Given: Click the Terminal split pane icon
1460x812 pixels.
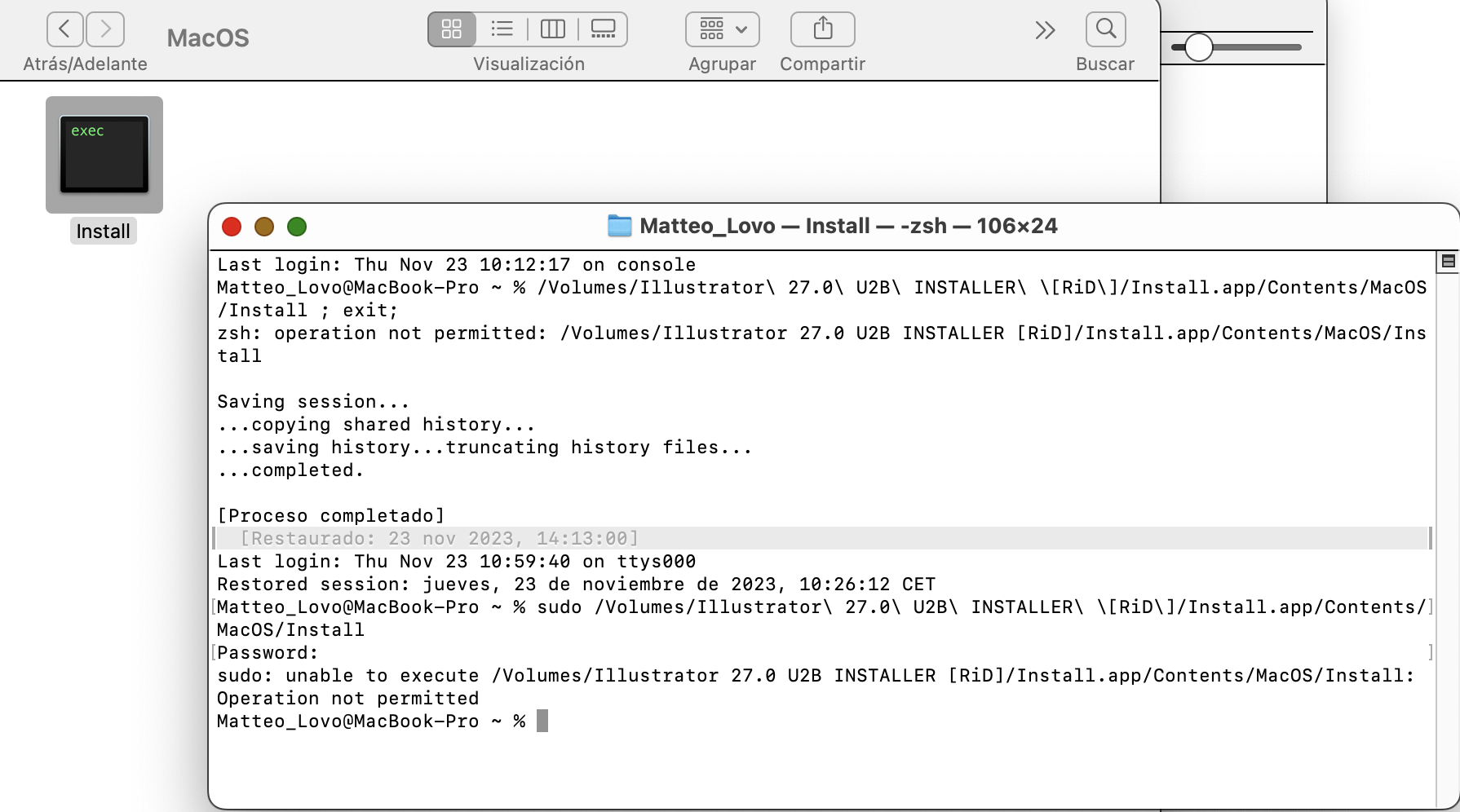Looking at the screenshot, I should pos(1449,261).
